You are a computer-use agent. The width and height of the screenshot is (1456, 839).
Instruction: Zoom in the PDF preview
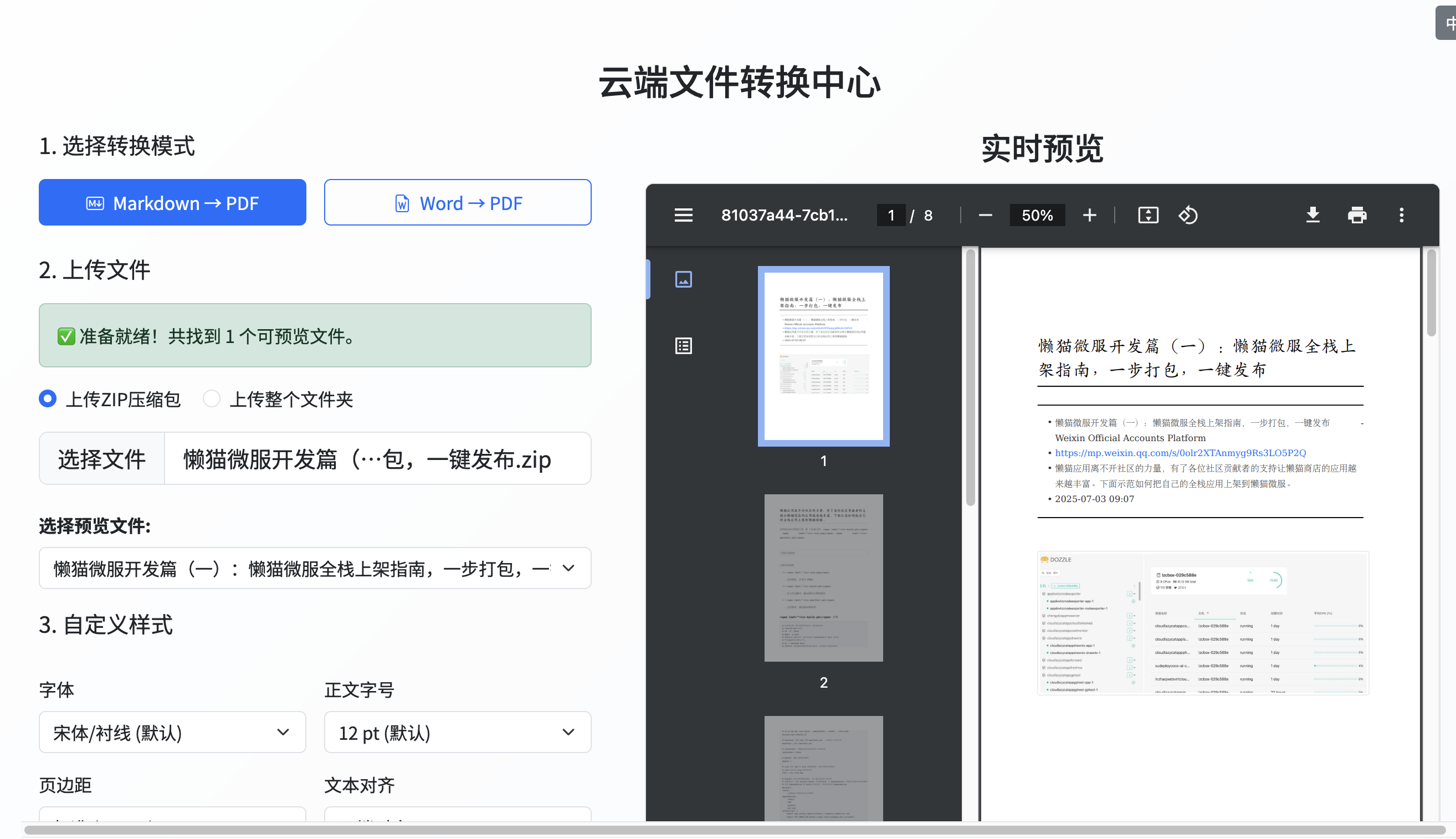tap(1089, 216)
